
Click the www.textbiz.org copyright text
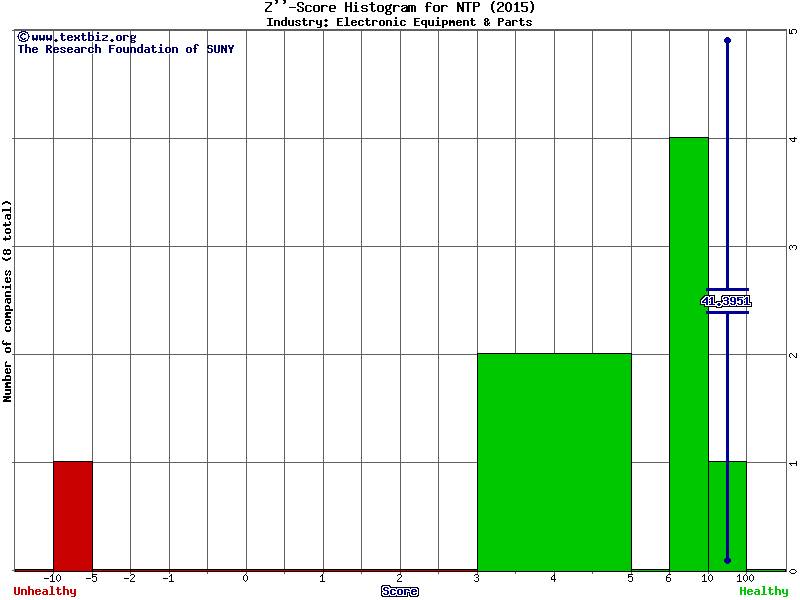[77, 37]
